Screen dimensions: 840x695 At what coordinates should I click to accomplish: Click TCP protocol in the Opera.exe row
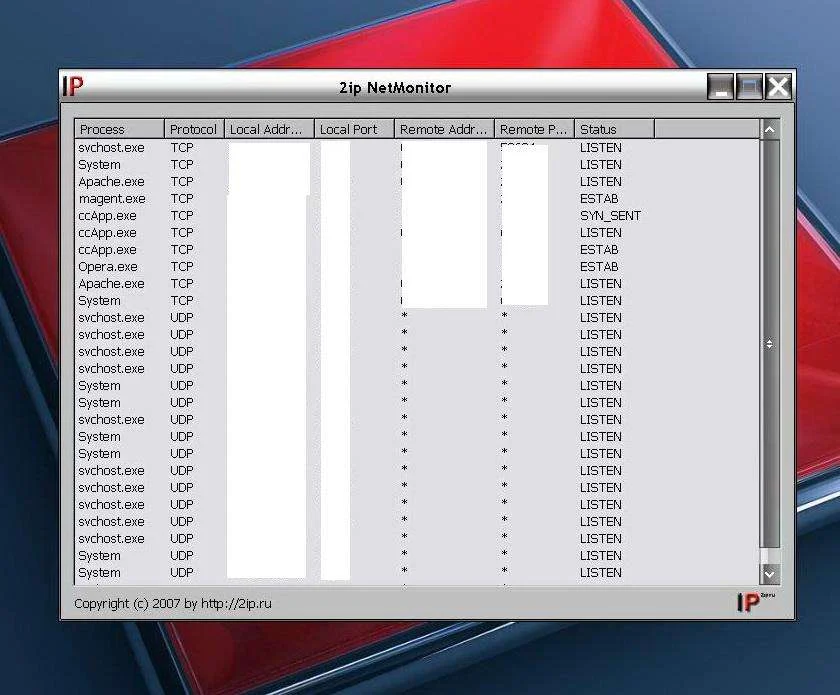click(182, 267)
